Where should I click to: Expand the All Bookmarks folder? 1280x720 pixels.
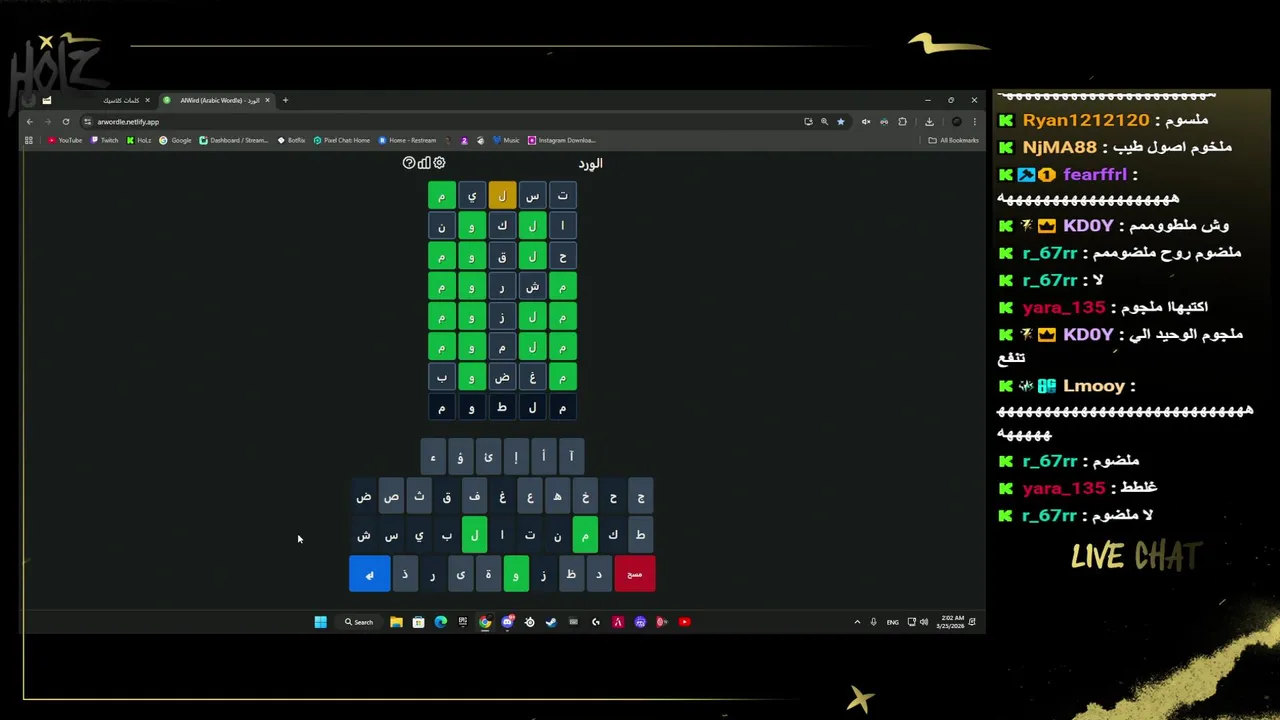pyautogui.click(x=953, y=140)
